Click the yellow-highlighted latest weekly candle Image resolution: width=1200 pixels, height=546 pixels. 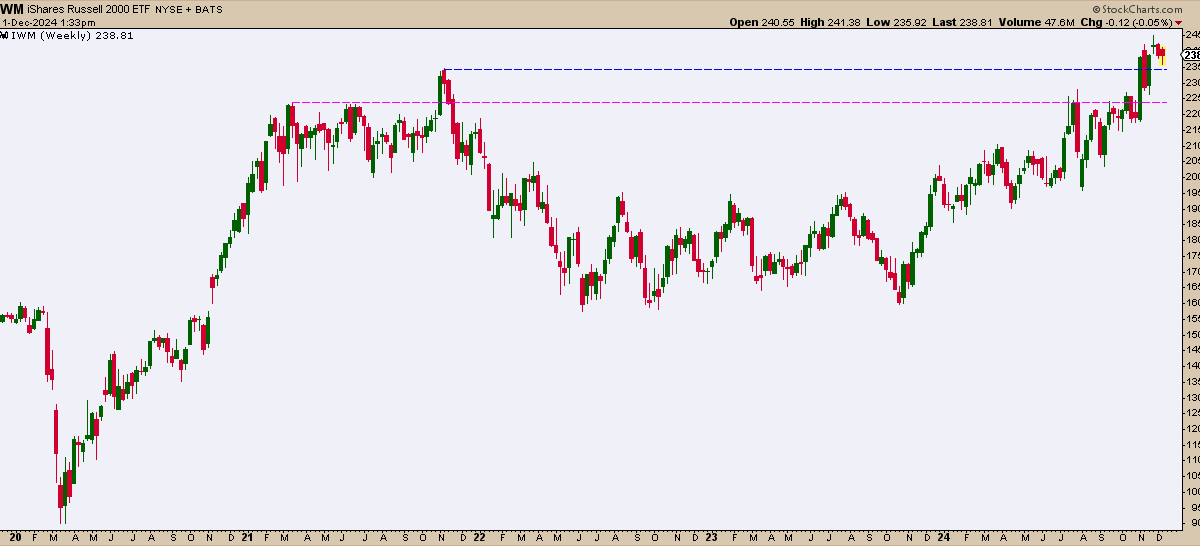point(1162,55)
